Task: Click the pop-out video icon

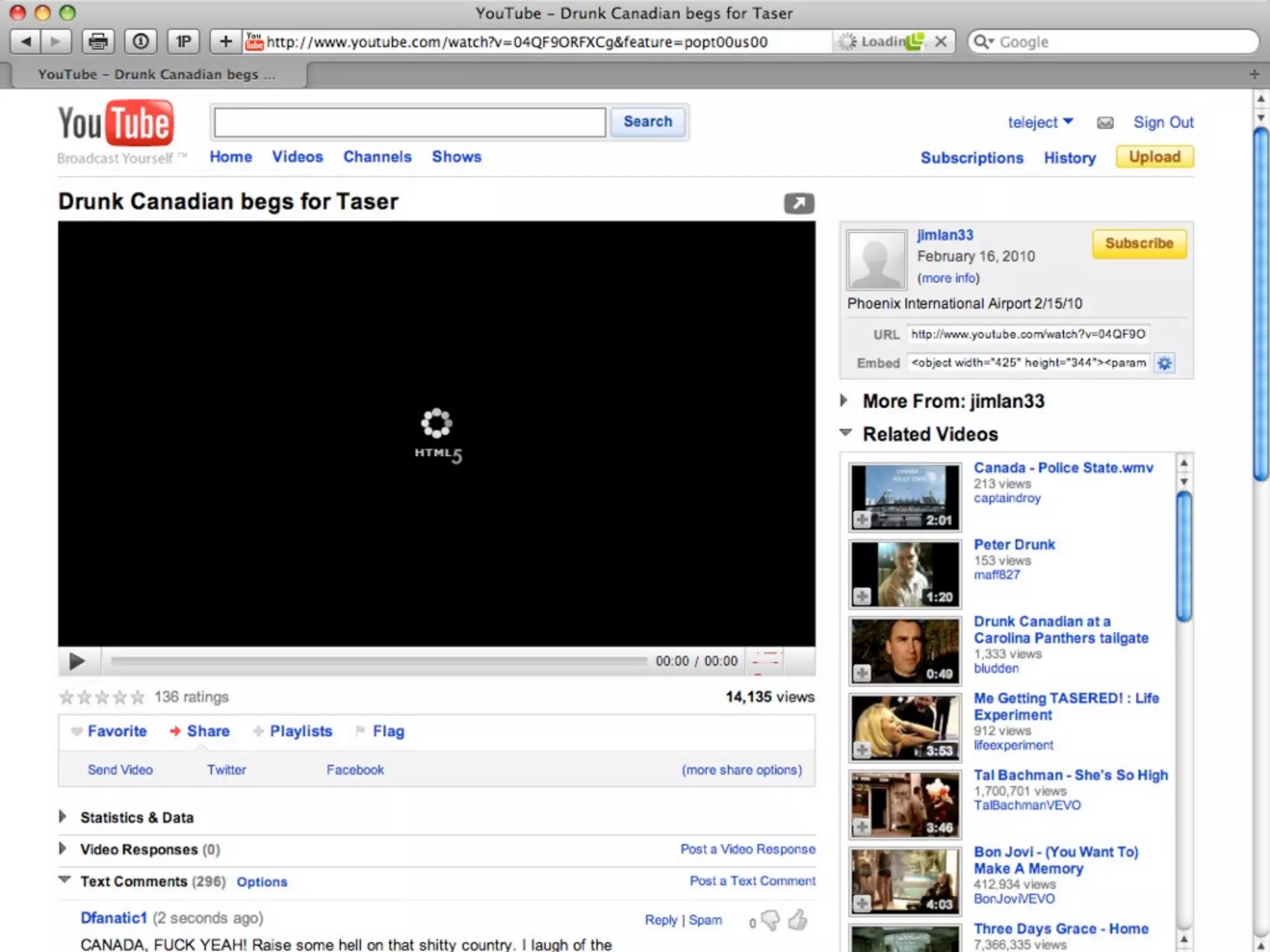Action: point(799,203)
